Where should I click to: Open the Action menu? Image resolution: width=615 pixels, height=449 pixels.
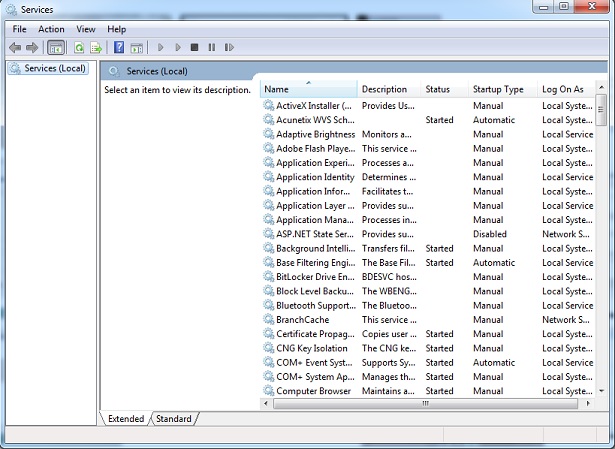pyautogui.click(x=51, y=29)
